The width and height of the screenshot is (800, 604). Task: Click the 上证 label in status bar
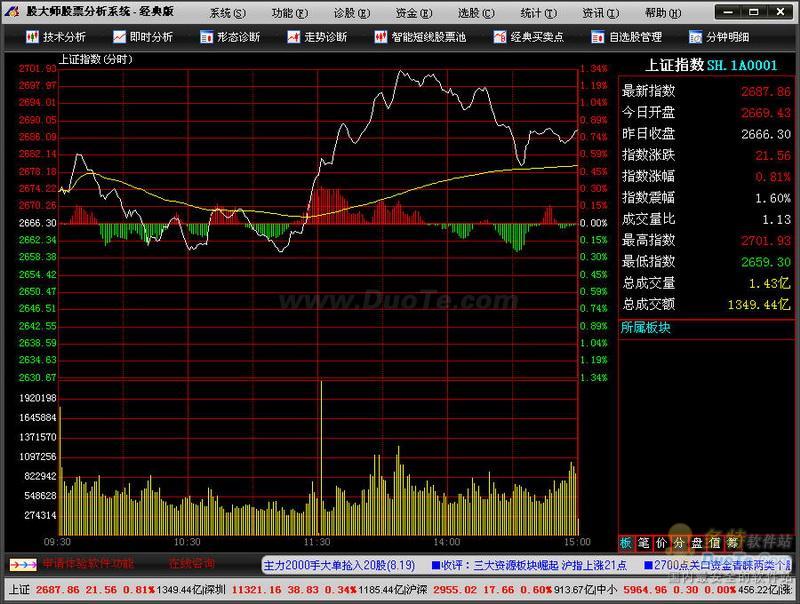tap(19, 590)
